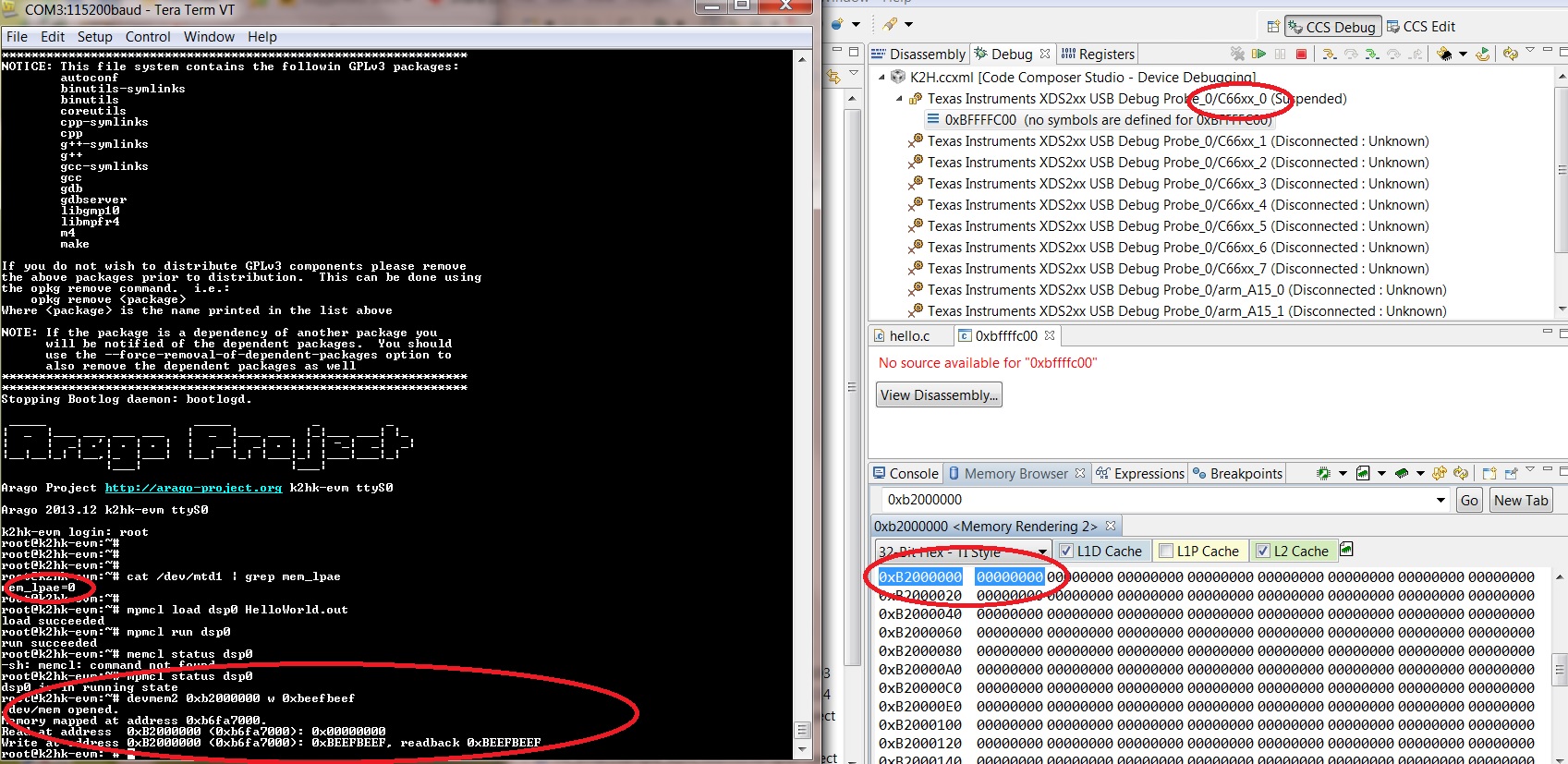
Task: Collapse the C66xx_0 Suspended tree node
Action: (898, 99)
